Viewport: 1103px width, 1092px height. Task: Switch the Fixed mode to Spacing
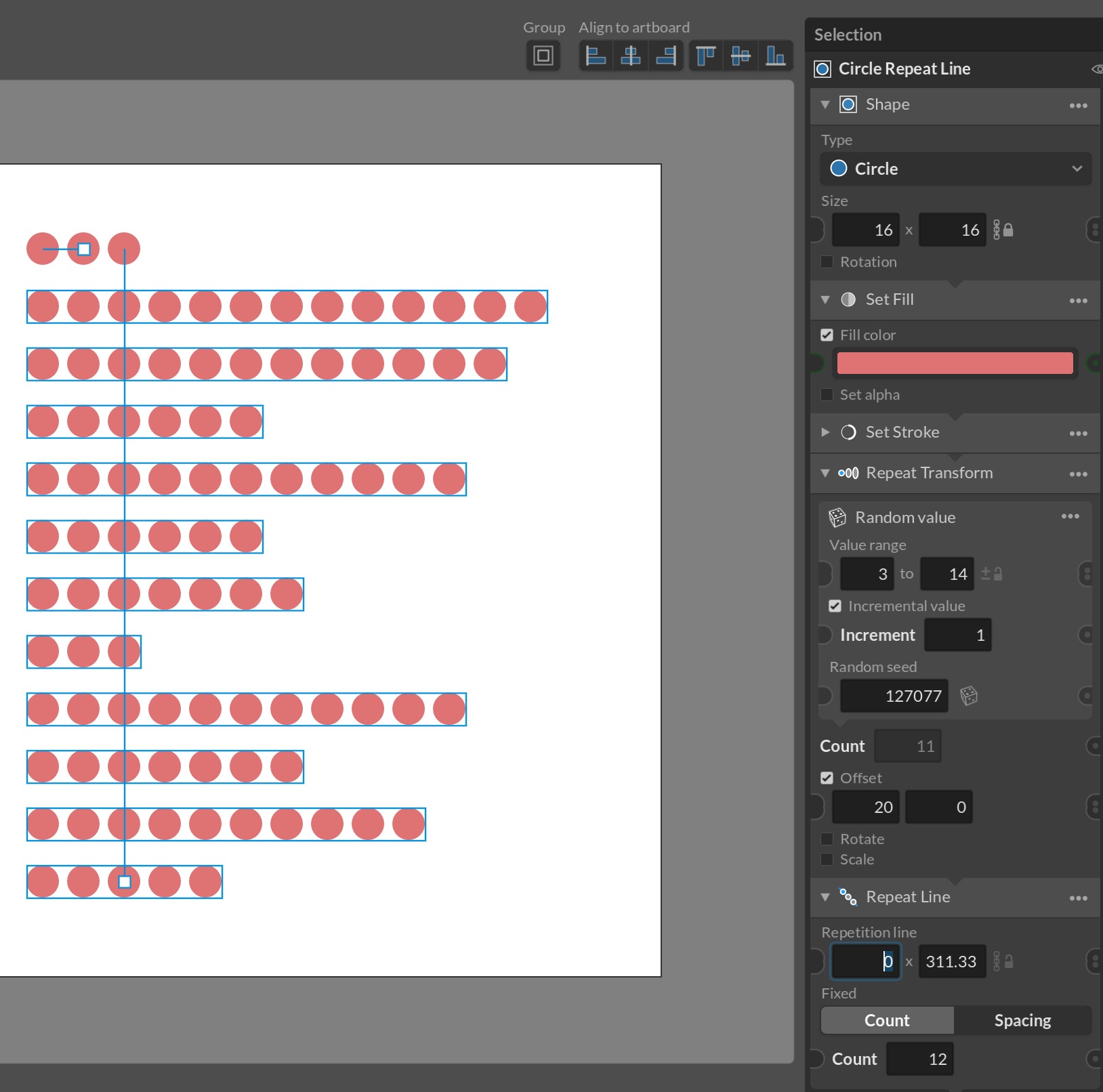[1022, 1020]
